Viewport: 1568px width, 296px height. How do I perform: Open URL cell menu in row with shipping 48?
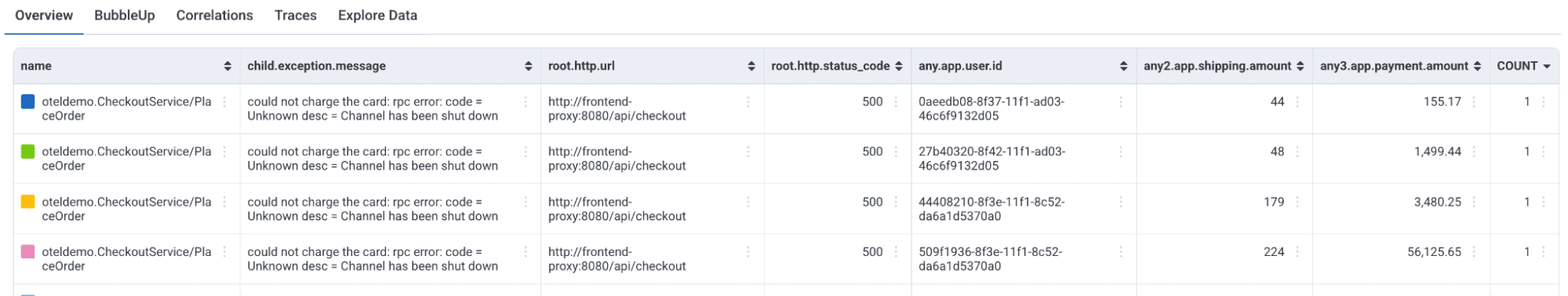tap(748, 152)
